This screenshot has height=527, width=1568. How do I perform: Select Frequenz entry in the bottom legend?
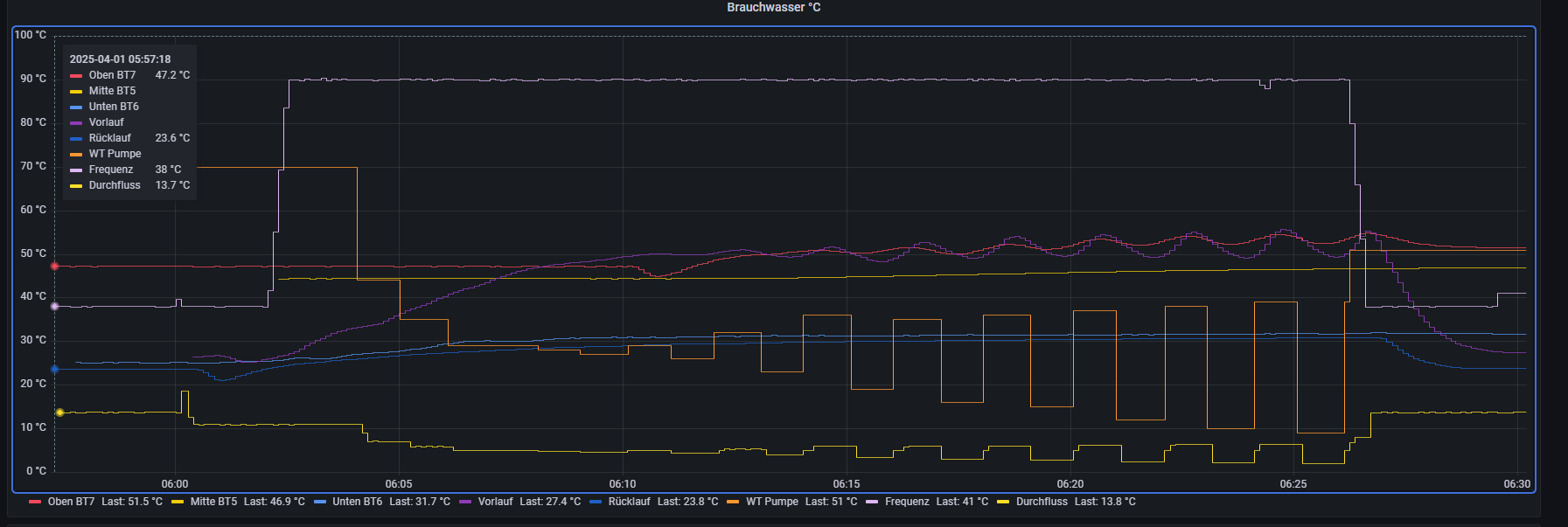(x=907, y=502)
